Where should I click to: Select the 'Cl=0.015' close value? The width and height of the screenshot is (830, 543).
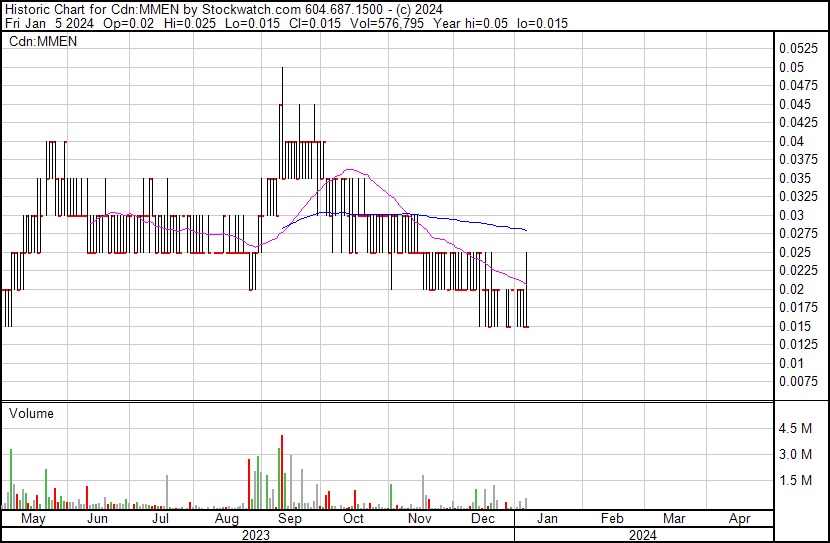(x=315, y=23)
